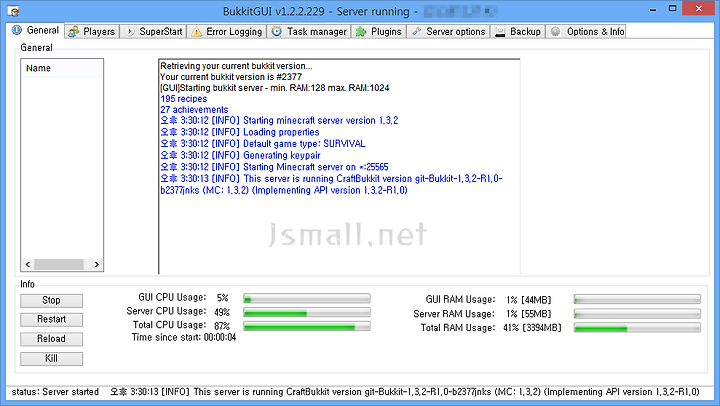The width and height of the screenshot is (720, 406).
Task: Click the Total CPU Usage progress bar
Action: click(307, 327)
